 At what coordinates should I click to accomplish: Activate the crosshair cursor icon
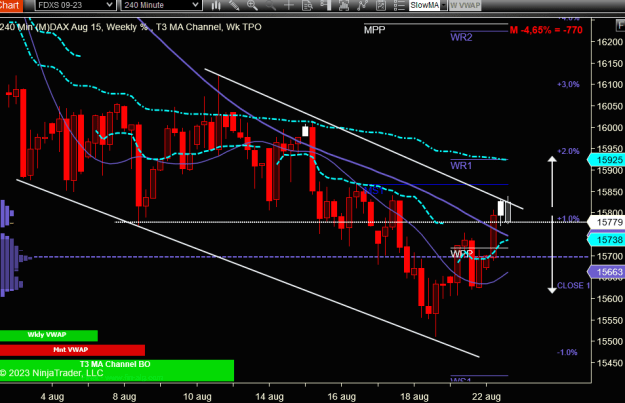pyautogui.click(x=289, y=5)
